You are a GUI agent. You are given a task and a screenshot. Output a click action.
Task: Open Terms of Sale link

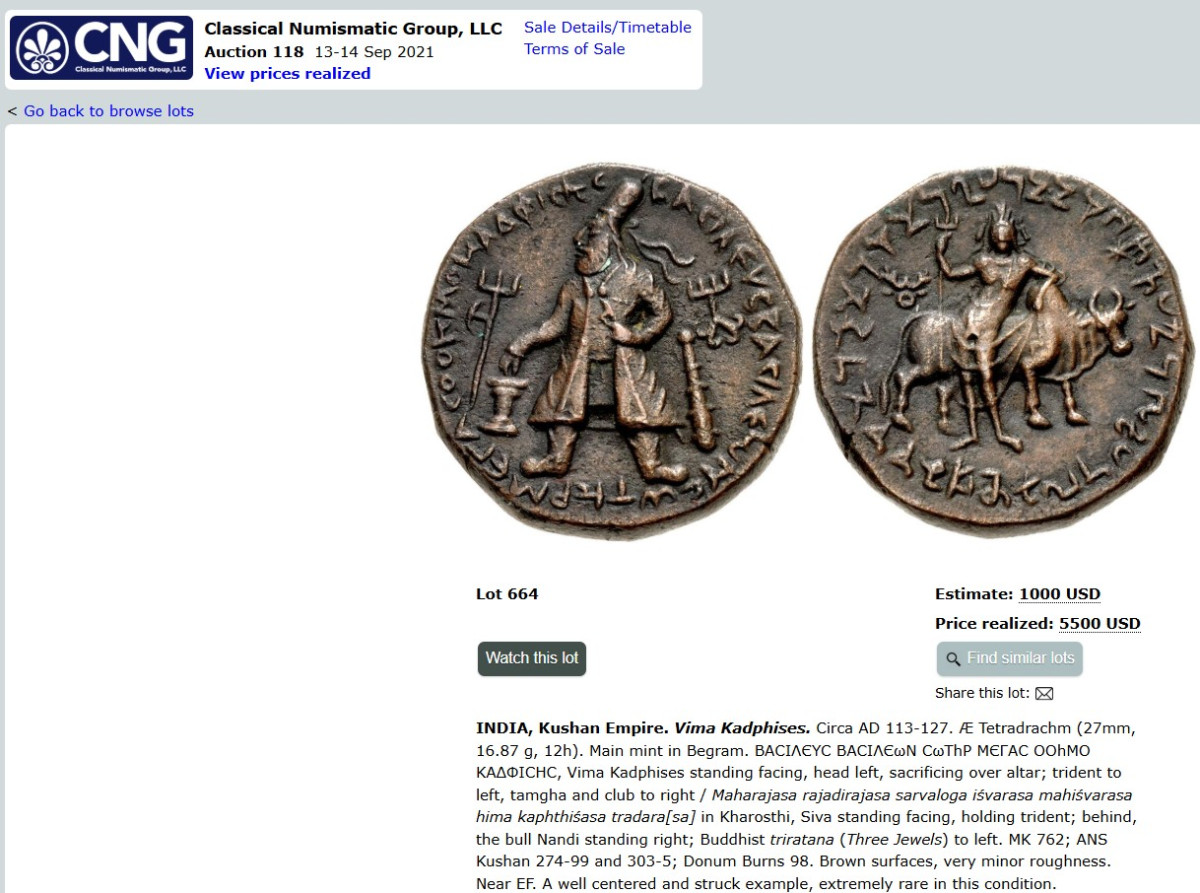coord(574,49)
